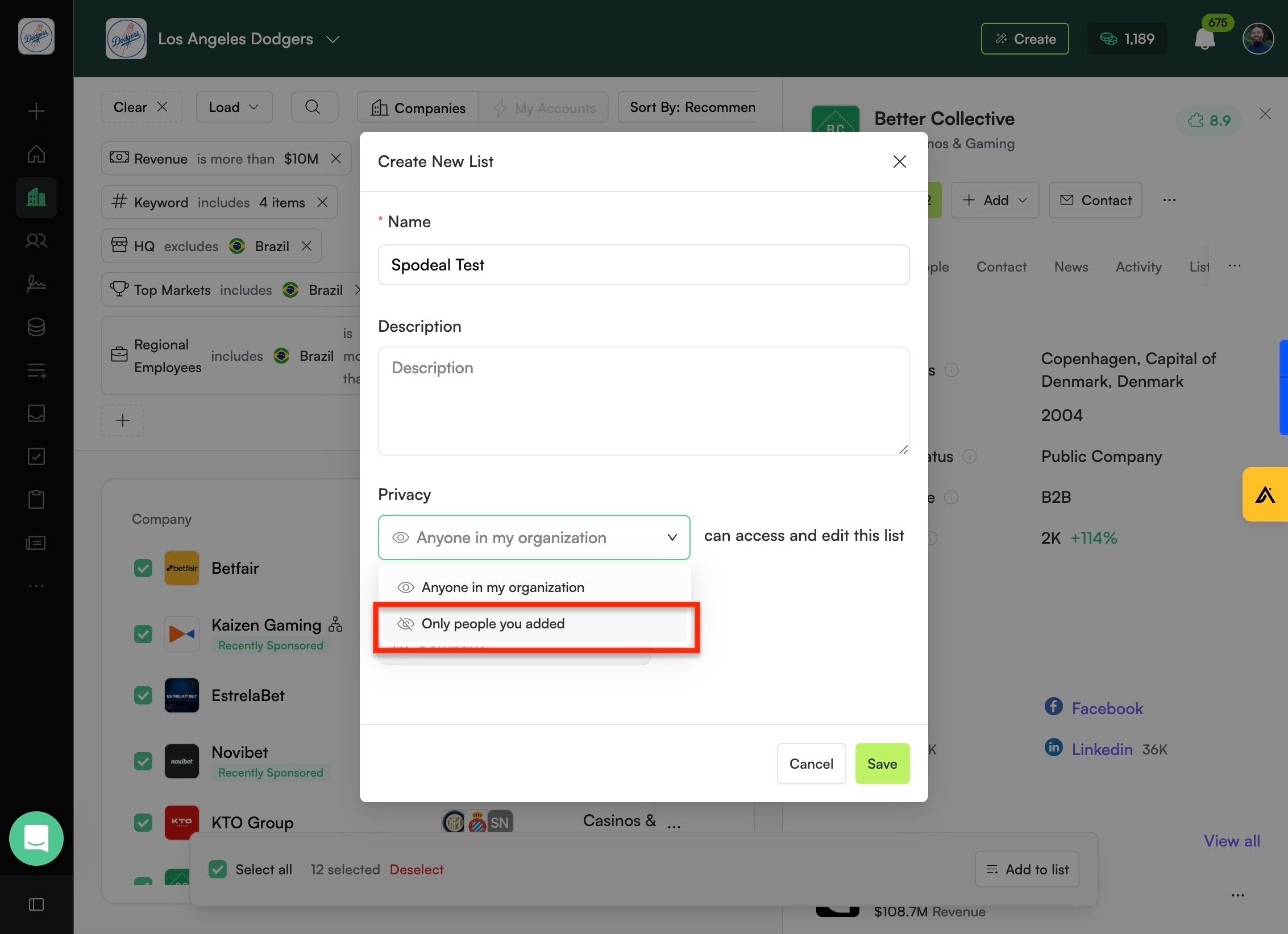
Task: Open the Intercom chat bubble
Action: pyautogui.click(x=36, y=839)
